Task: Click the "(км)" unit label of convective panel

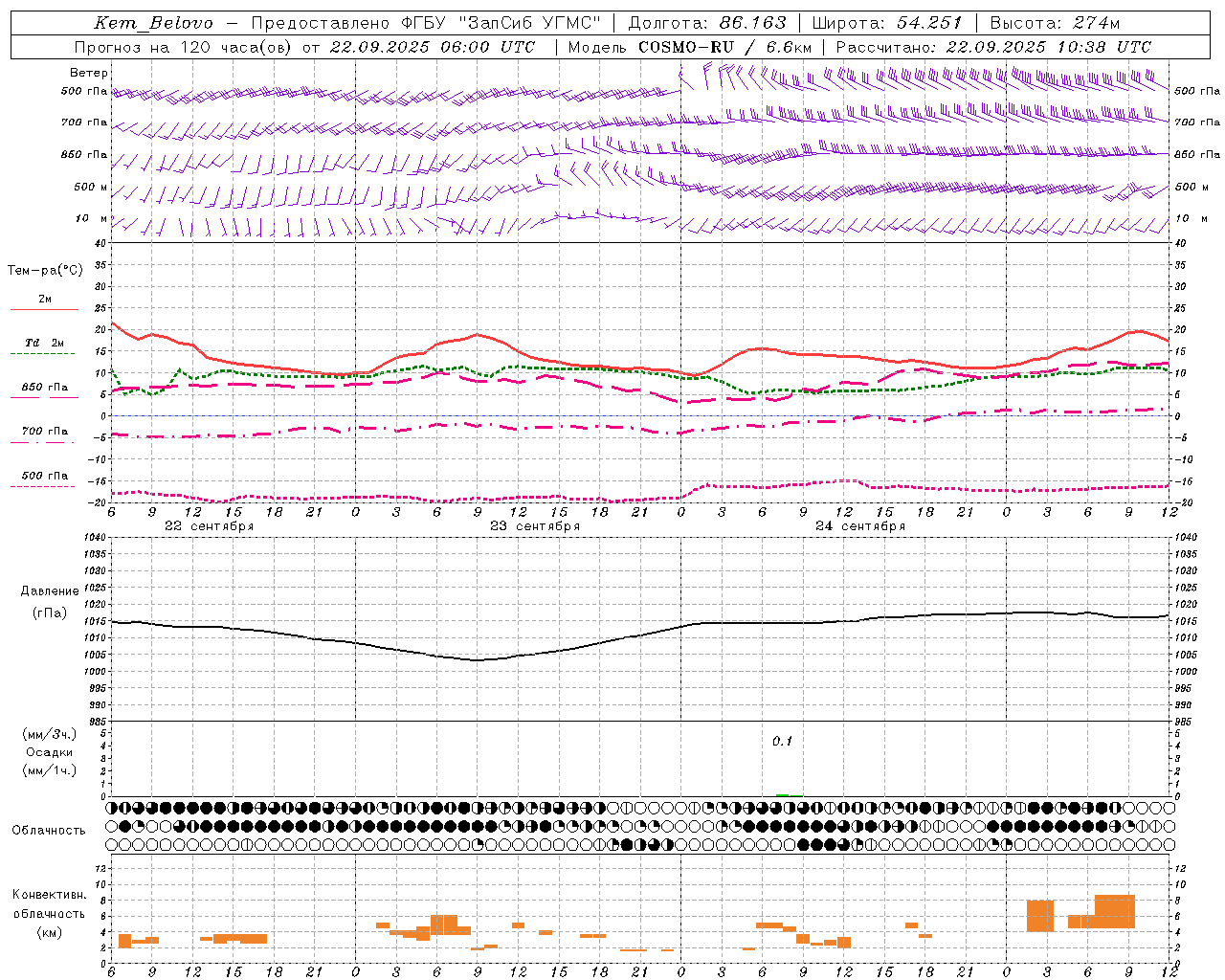Action: pyautogui.click(x=49, y=932)
